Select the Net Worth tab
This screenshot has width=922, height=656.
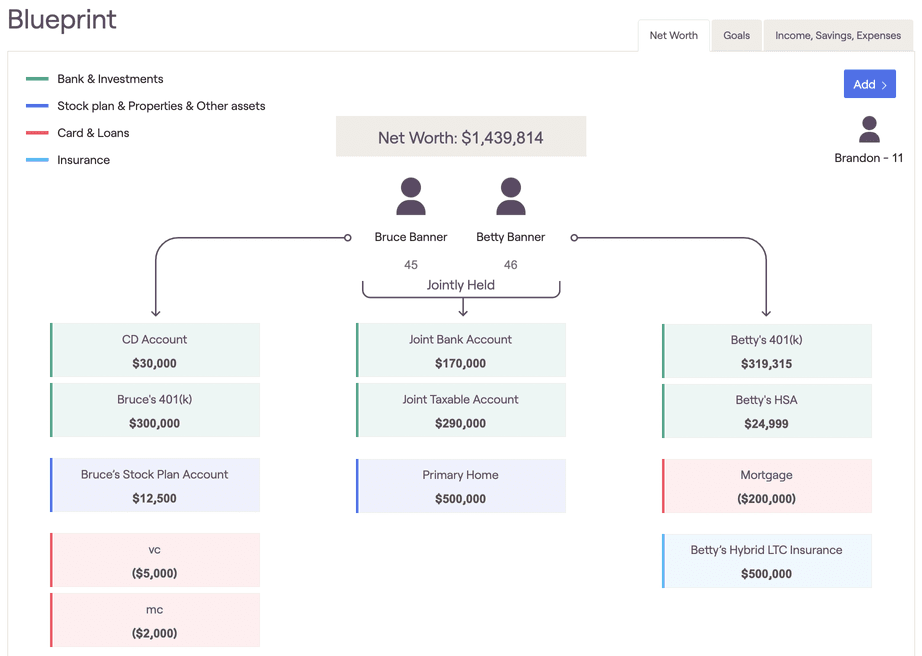point(673,35)
